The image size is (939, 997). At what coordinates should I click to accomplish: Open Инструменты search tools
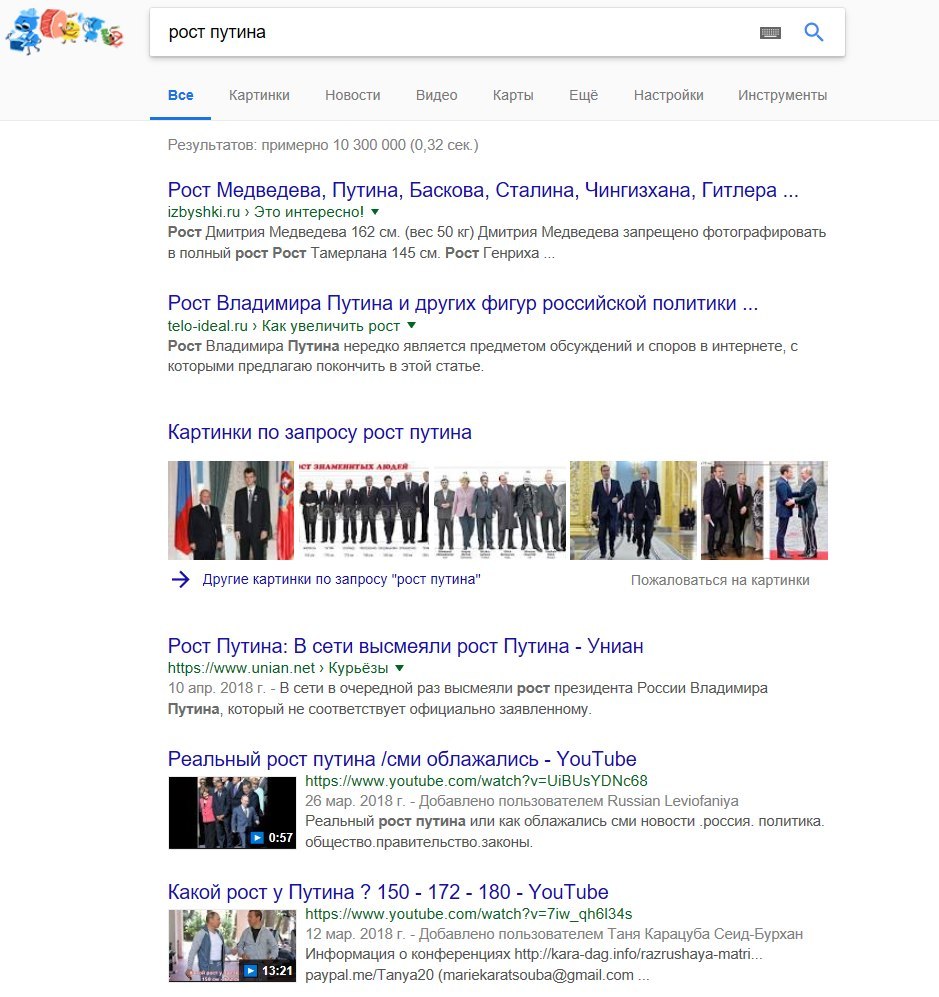point(783,95)
